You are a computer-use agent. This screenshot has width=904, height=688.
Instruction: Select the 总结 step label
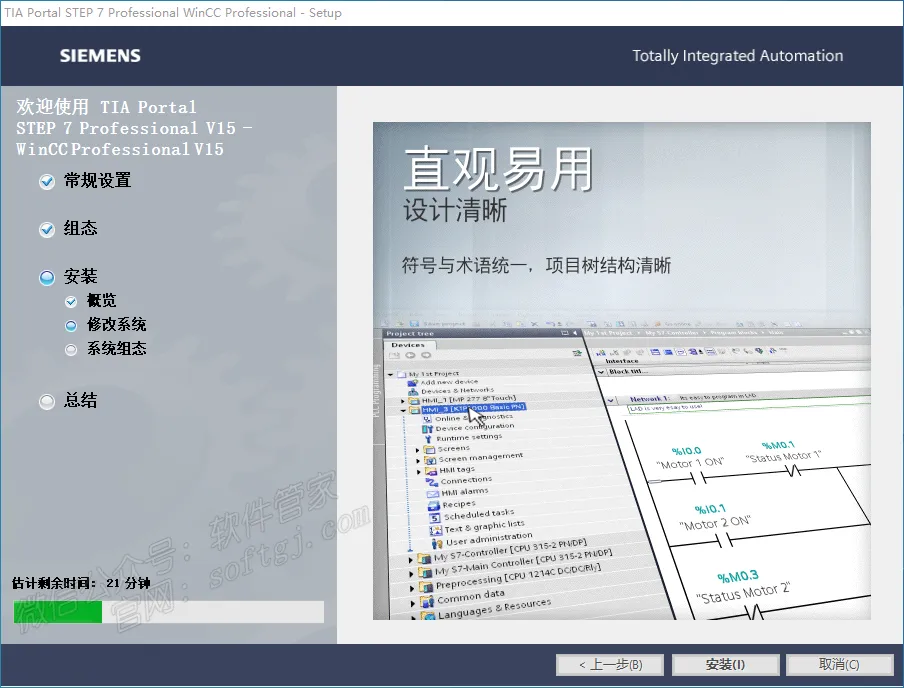pos(80,400)
